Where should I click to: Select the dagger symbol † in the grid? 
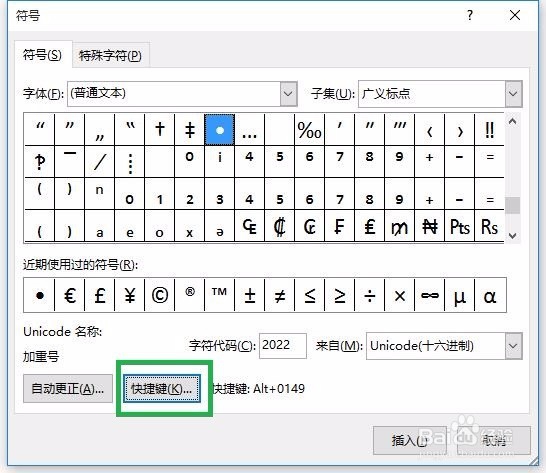pyautogui.click(x=159, y=130)
